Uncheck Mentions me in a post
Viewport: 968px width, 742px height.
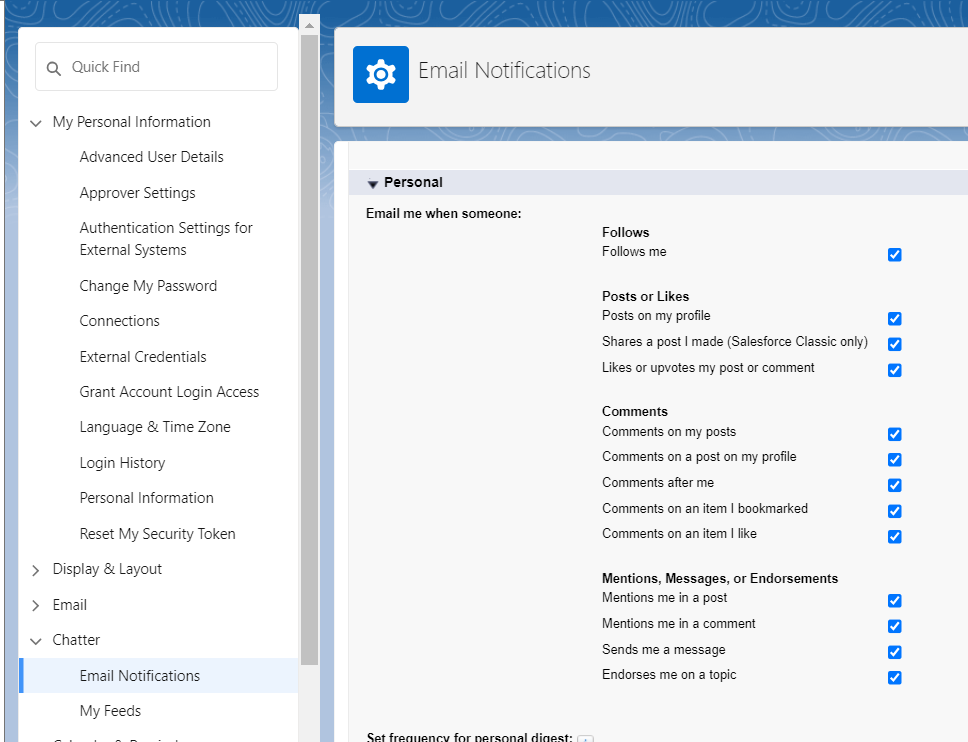click(x=895, y=601)
